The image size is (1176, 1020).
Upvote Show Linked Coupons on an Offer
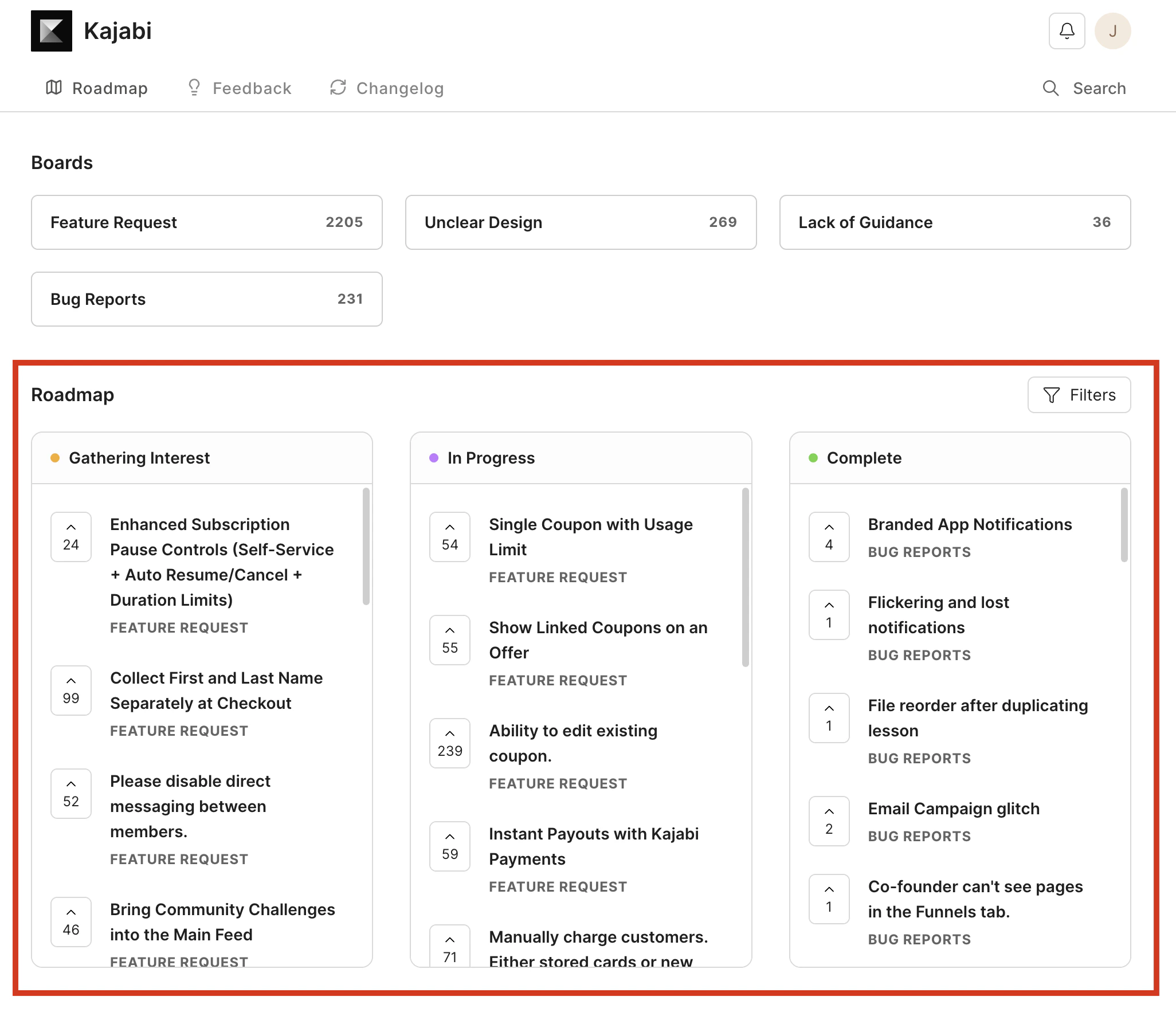[x=450, y=640]
